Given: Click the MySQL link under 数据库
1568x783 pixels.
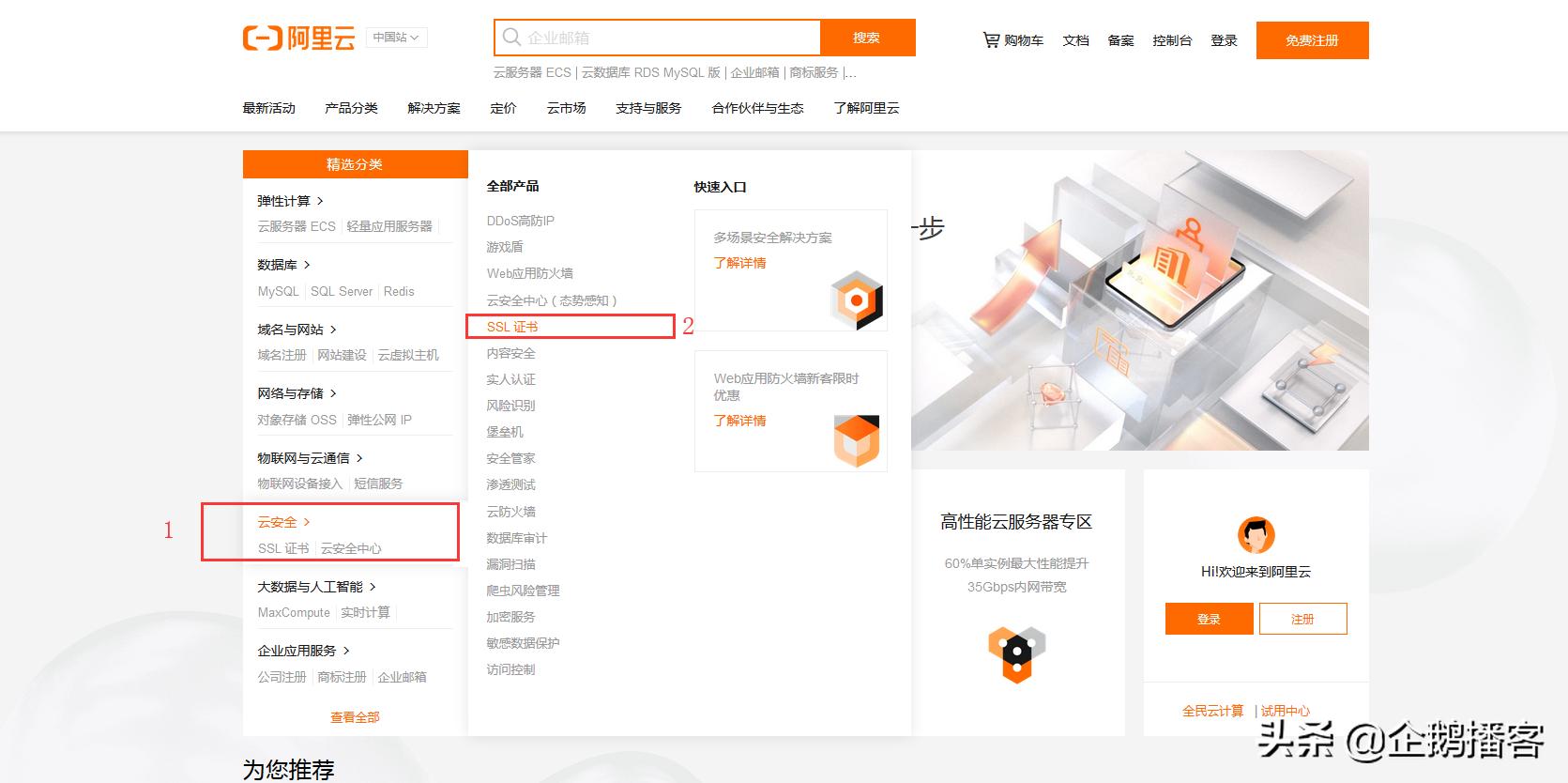Looking at the screenshot, I should [278, 291].
